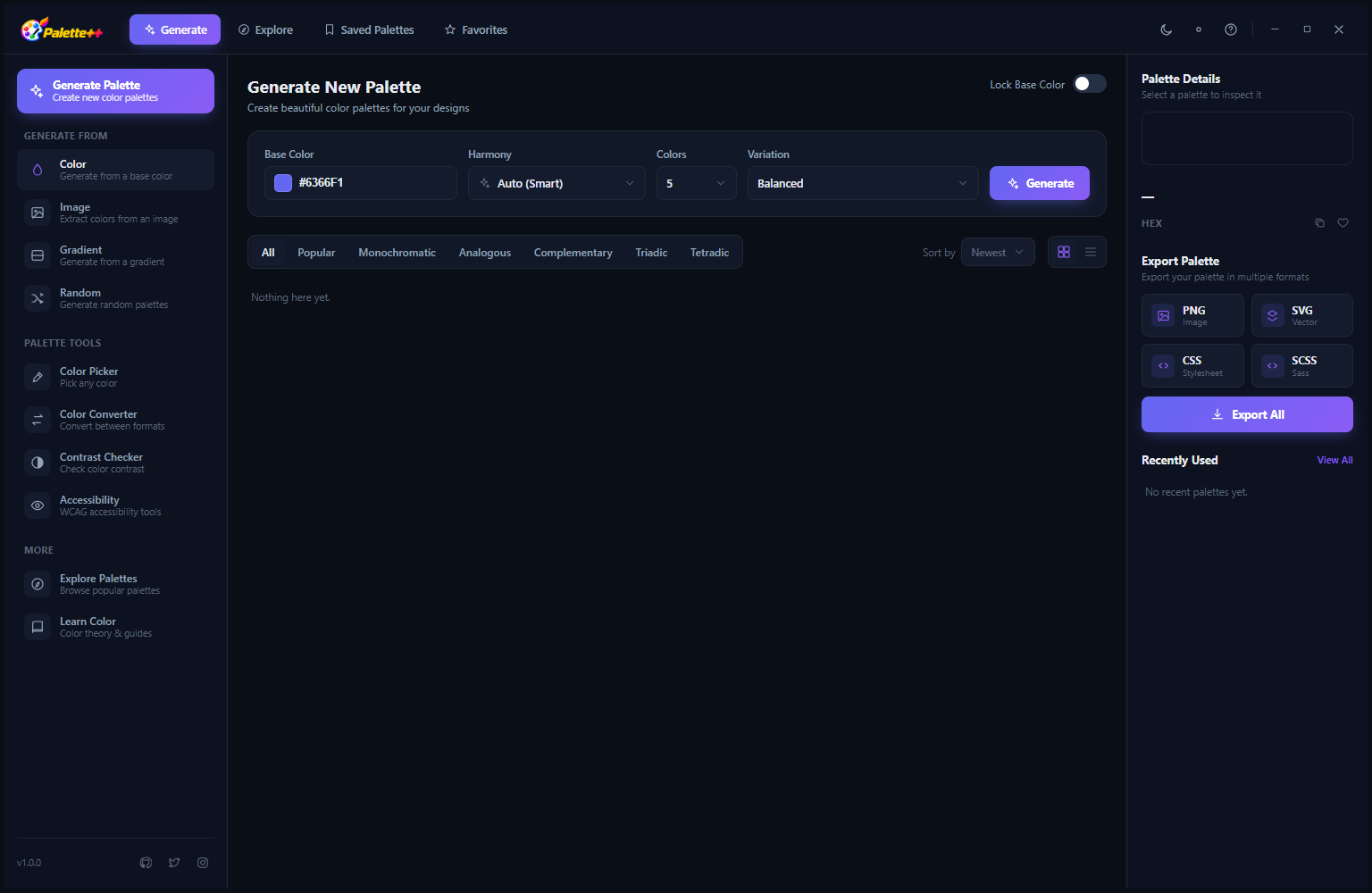Open the Favorites tab
Image resolution: width=1372 pixels, height=893 pixels.
point(476,29)
